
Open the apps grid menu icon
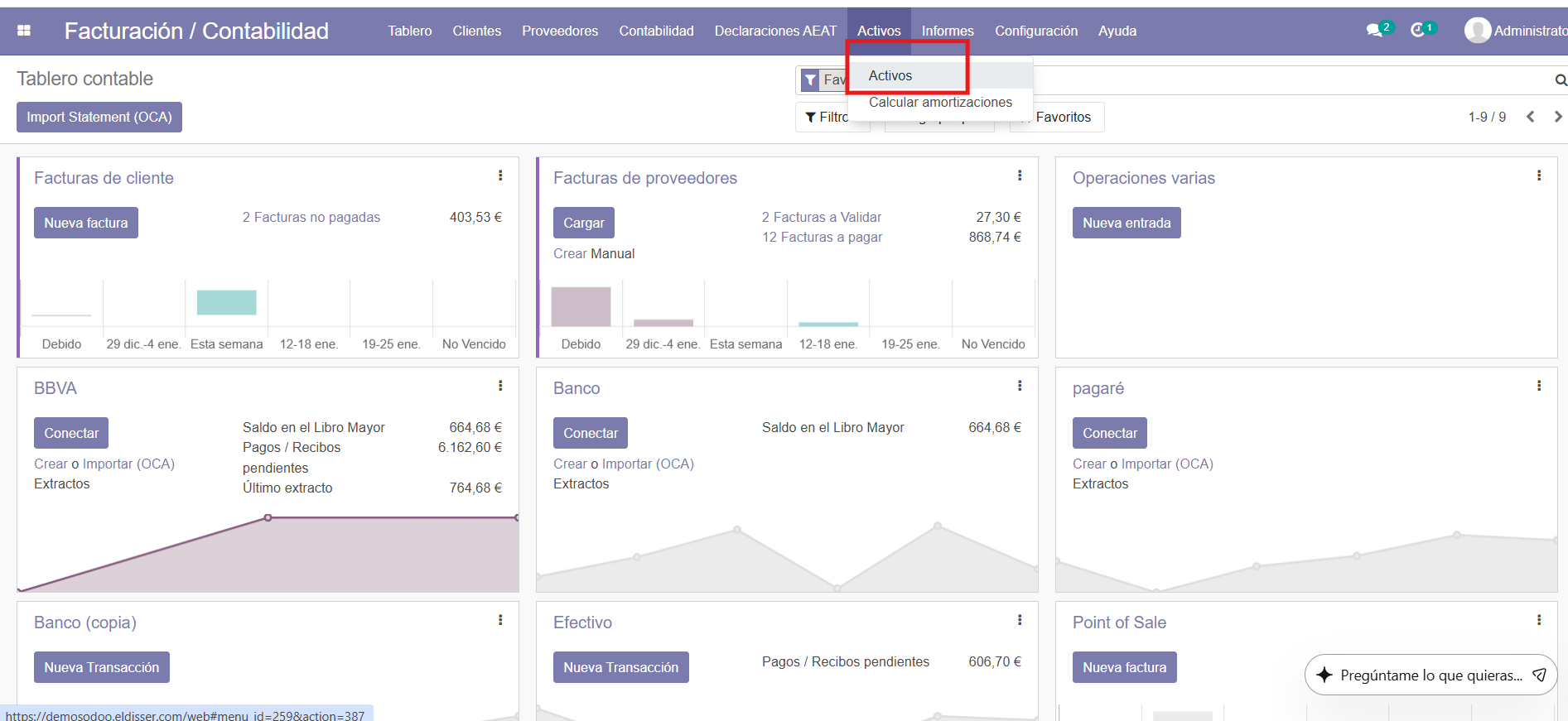click(24, 31)
